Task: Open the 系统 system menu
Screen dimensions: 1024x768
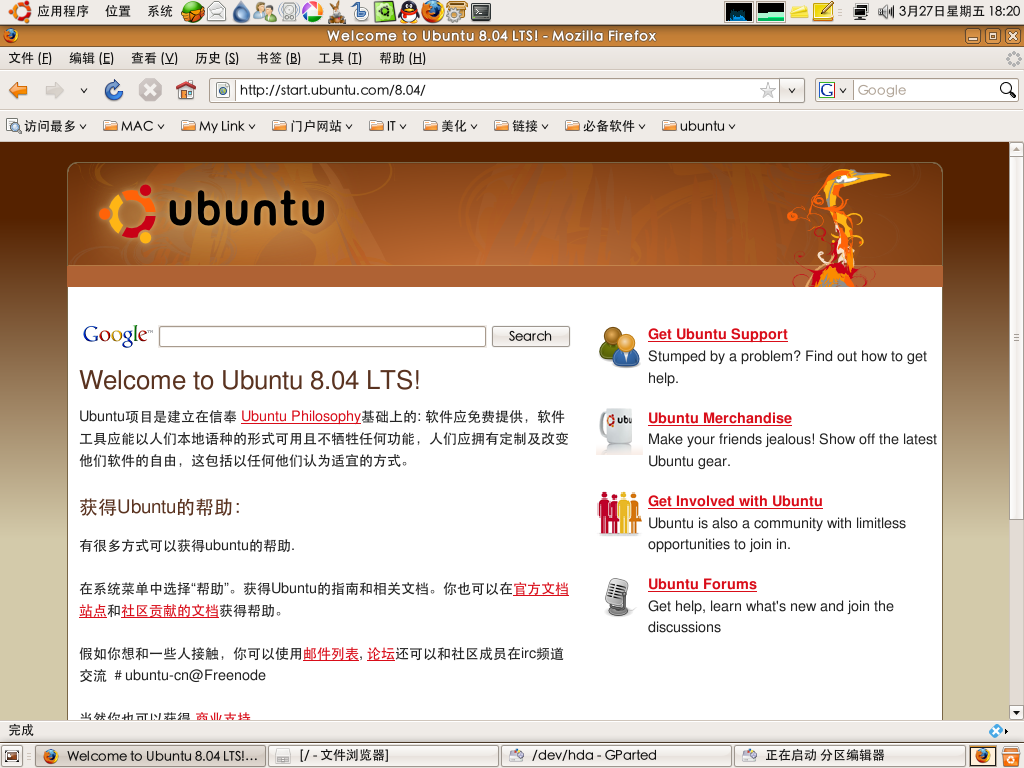Action: click(x=160, y=11)
